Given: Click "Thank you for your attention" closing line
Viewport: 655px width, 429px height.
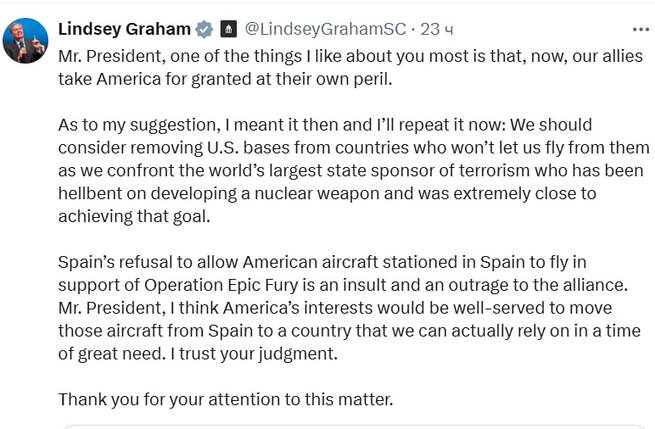Looking at the screenshot, I should 226,398.
